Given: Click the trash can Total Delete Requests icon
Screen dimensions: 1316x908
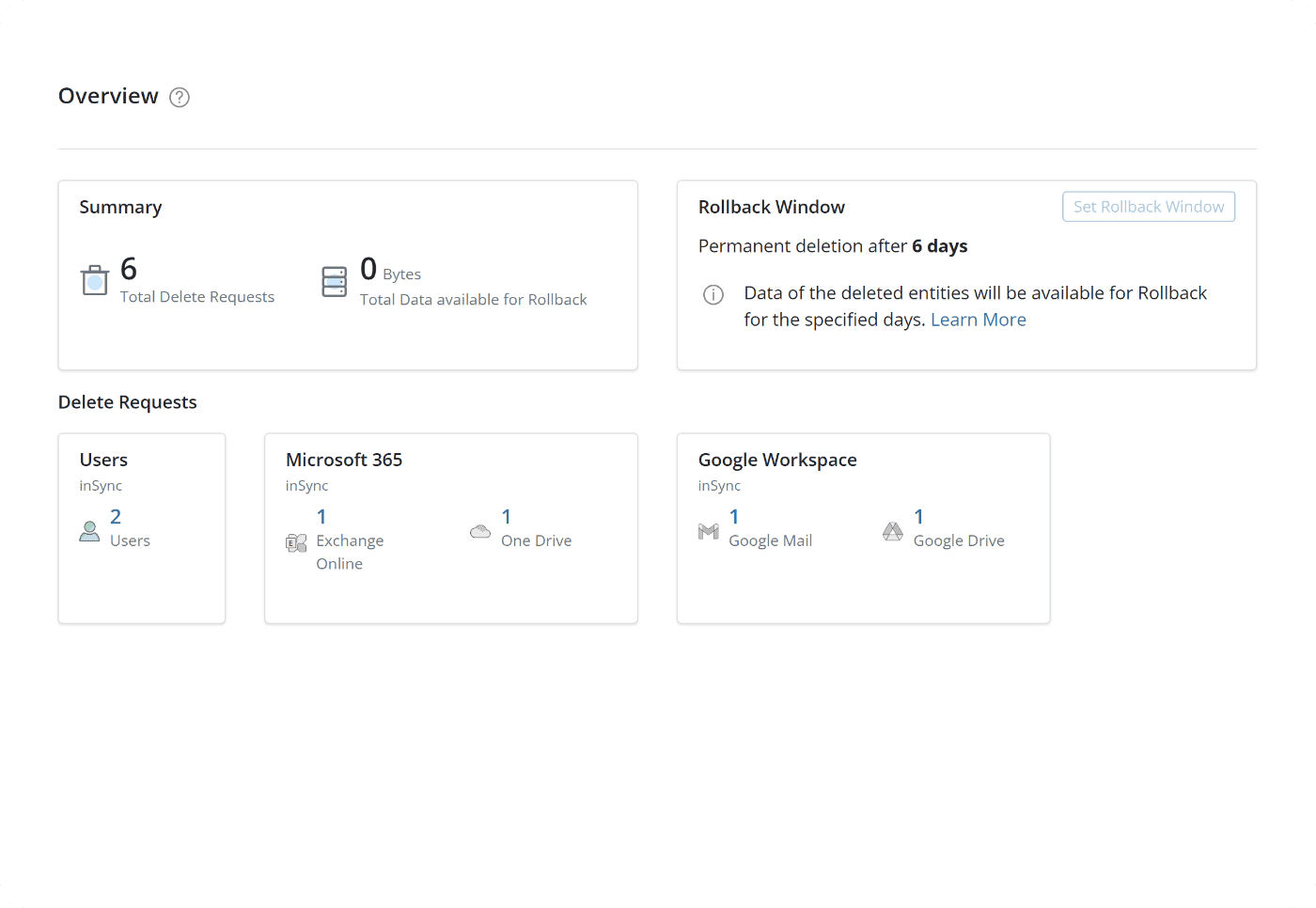Looking at the screenshot, I should pyautogui.click(x=95, y=280).
